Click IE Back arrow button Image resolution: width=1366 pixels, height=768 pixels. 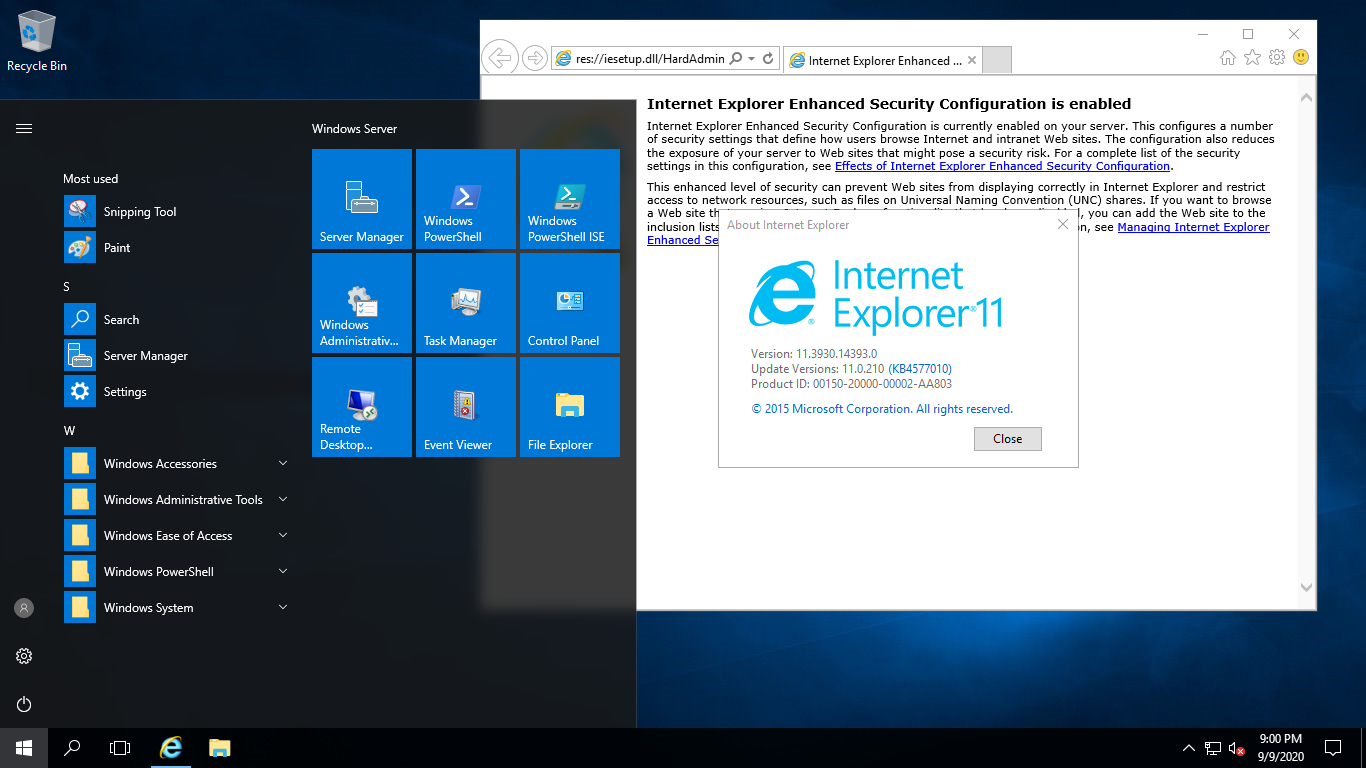[500, 58]
